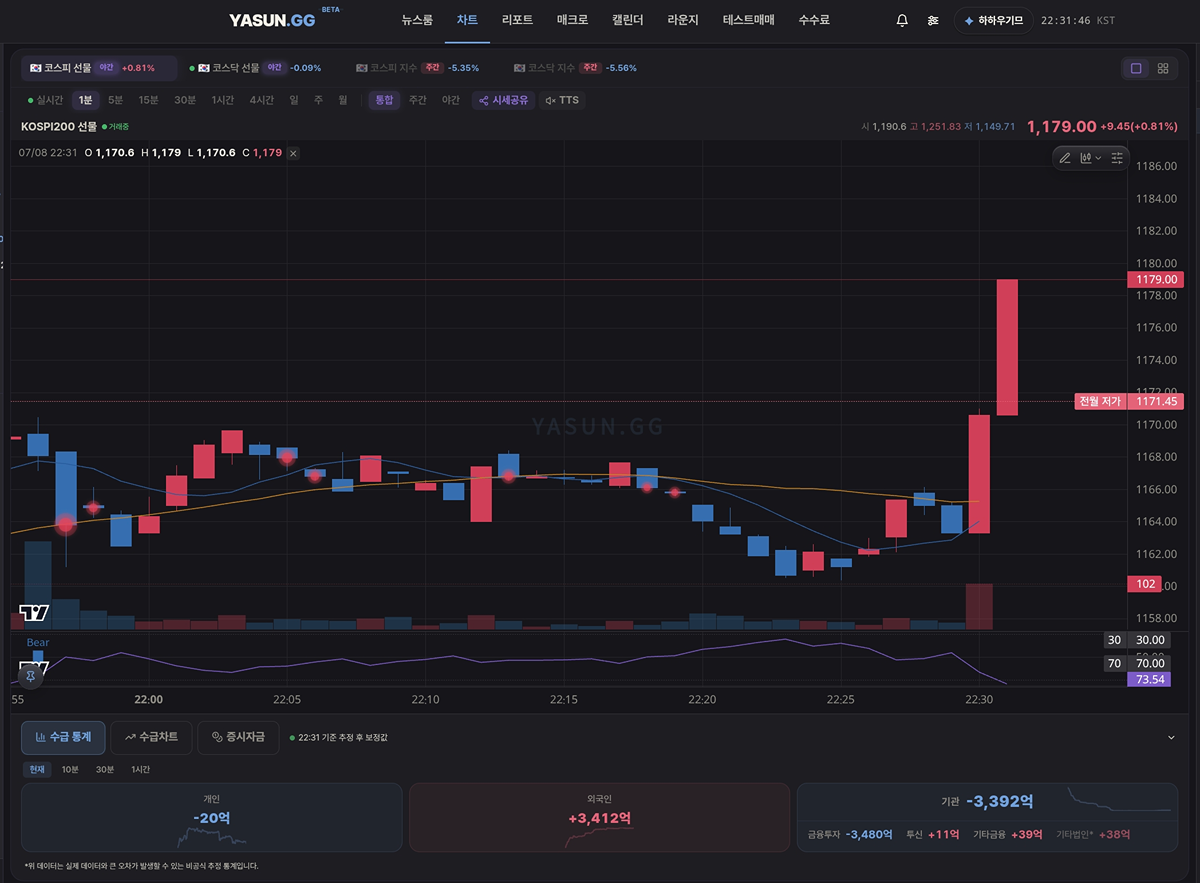This screenshot has height=883, width=1200.
Task: Collapse the 수급 panel with chevron
Action: click(1172, 737)
